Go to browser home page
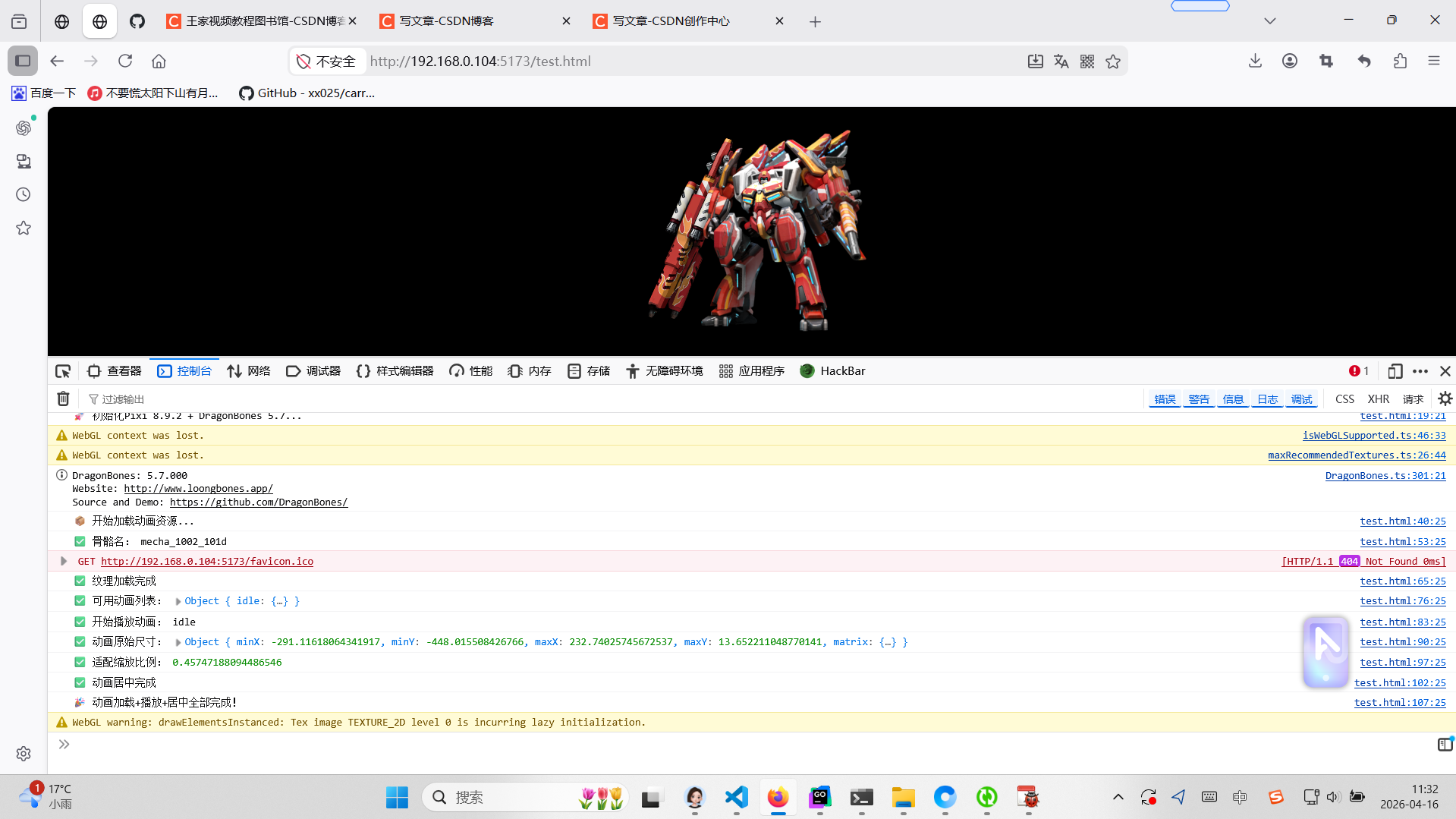Image resolution: width=1456 pixels, height=819 pixels. pos(159,61)
